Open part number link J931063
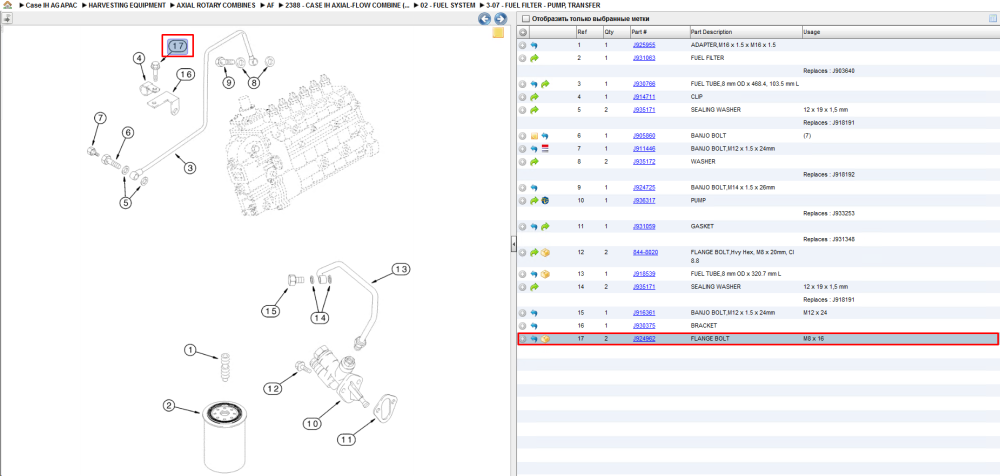 click(643, 58)
